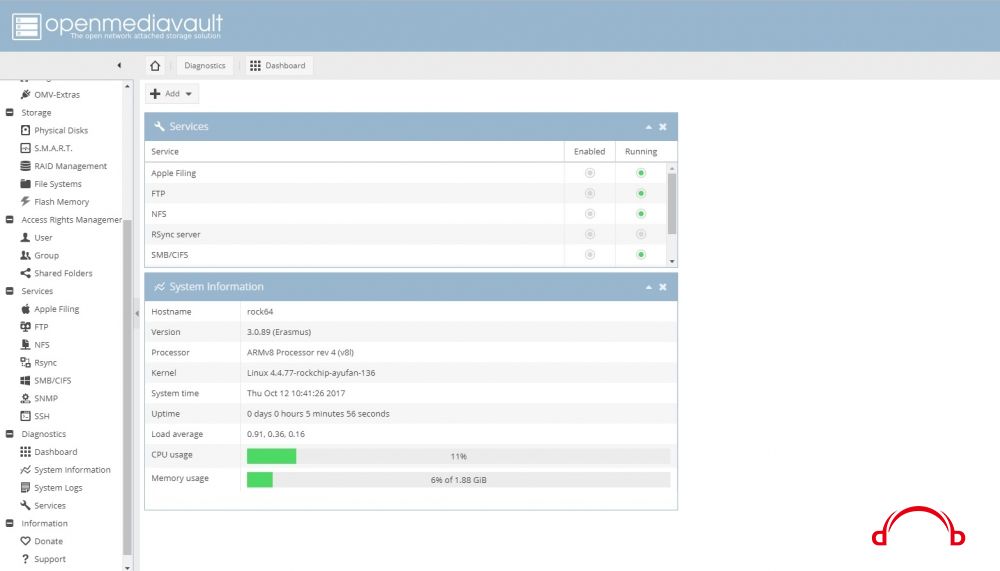Collapse the System Information panel with its arrow
Screen dimensions: 1000x571
[x=649, y=287]
